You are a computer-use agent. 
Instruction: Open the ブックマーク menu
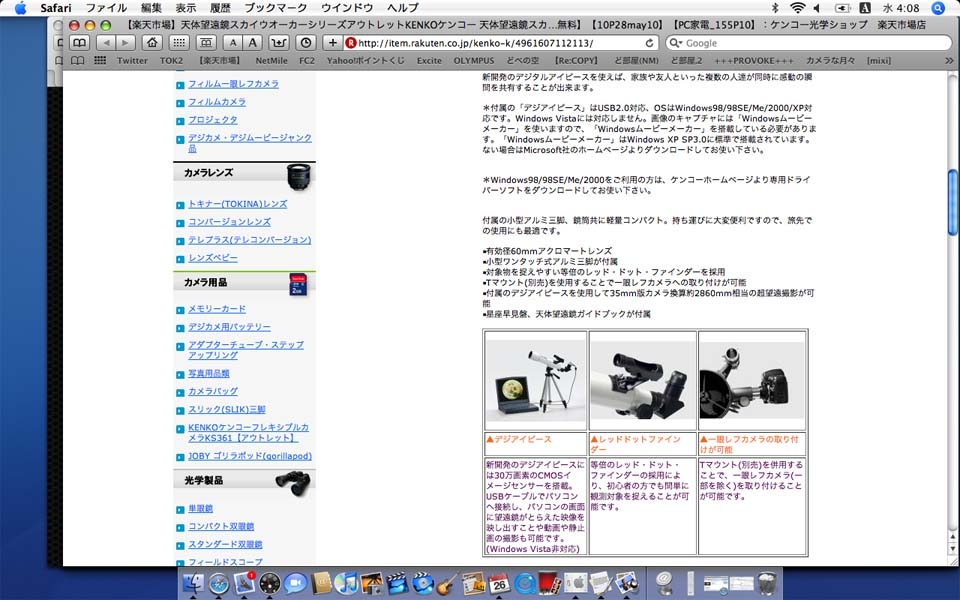click(276, 8)
